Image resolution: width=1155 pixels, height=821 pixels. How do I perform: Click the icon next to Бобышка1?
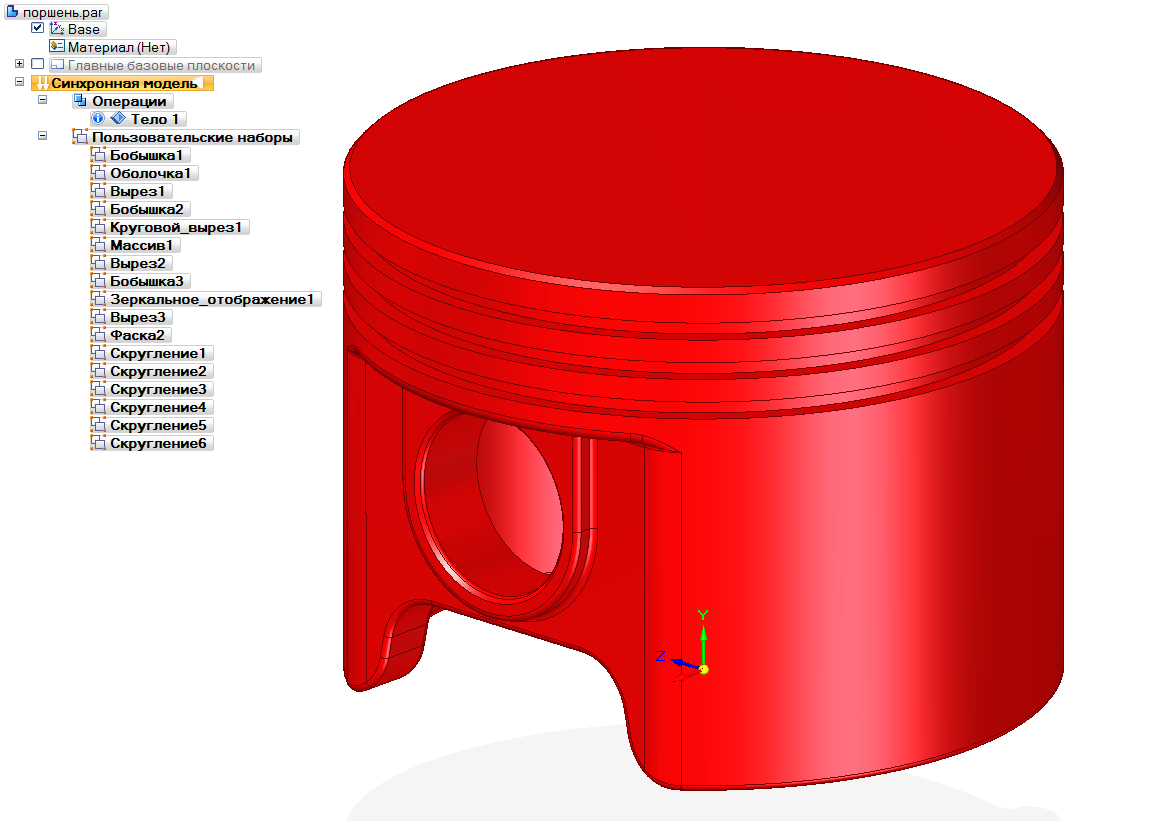point(98,154)
